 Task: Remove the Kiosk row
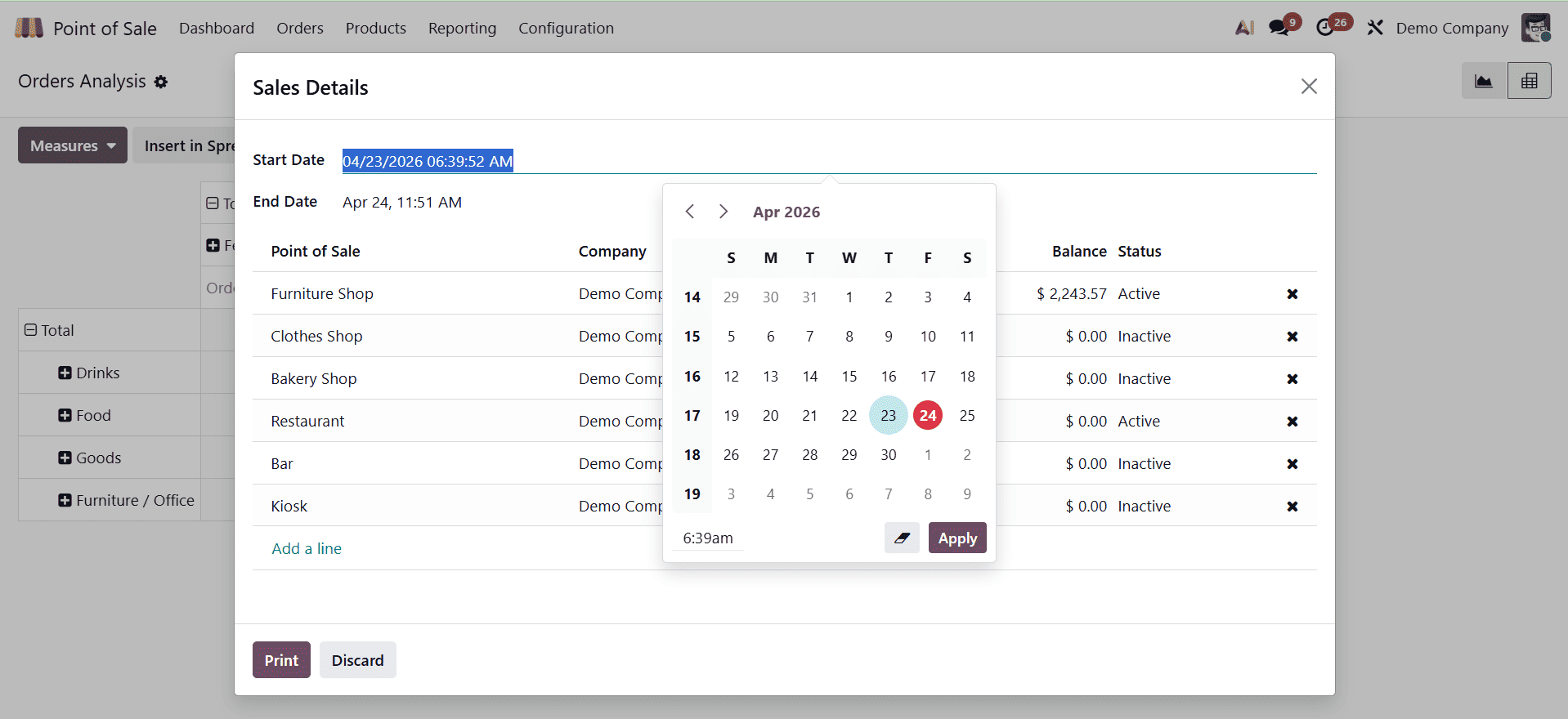(1292, 507)
